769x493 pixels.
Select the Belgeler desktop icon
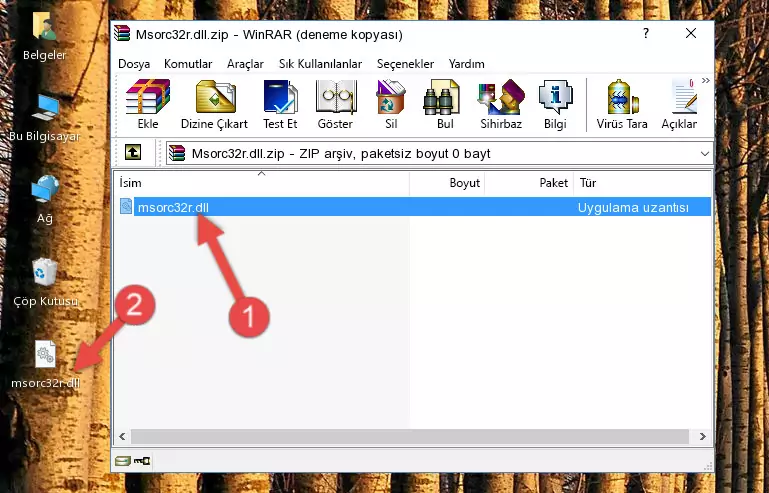tap(44, 37)
